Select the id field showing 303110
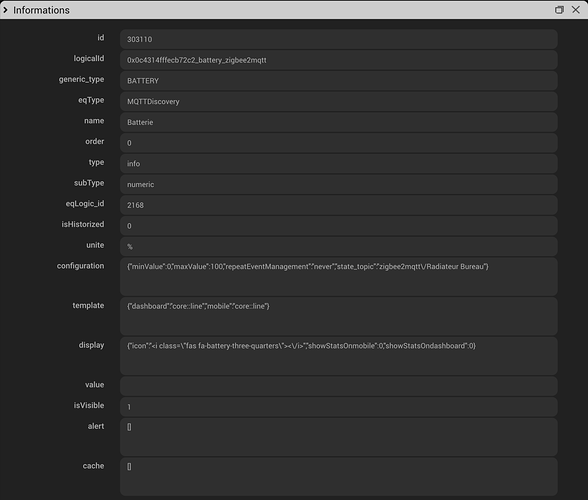 (x=339, y=39)
